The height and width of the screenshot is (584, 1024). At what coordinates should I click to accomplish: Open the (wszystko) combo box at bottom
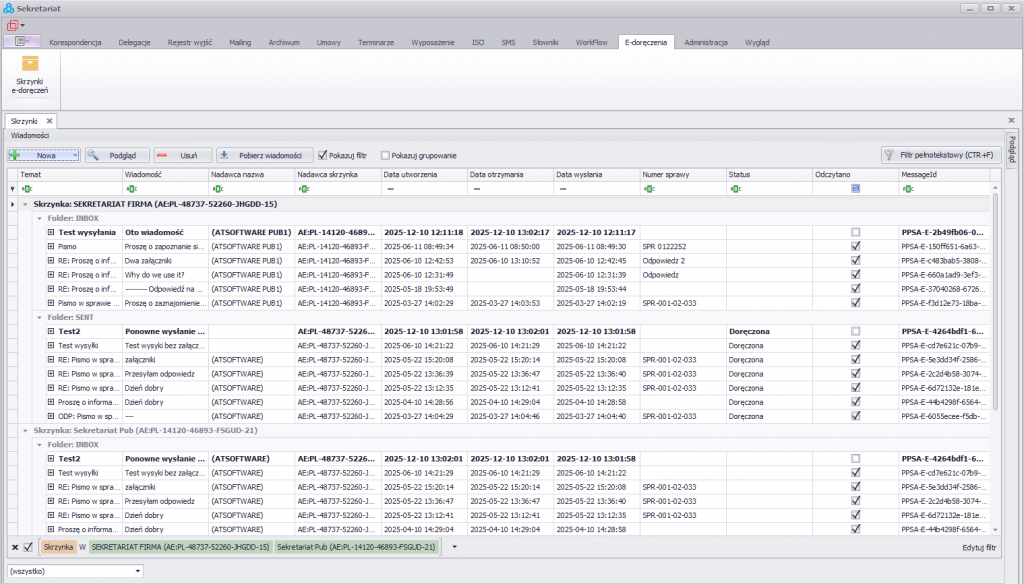(x=138, y=571)
